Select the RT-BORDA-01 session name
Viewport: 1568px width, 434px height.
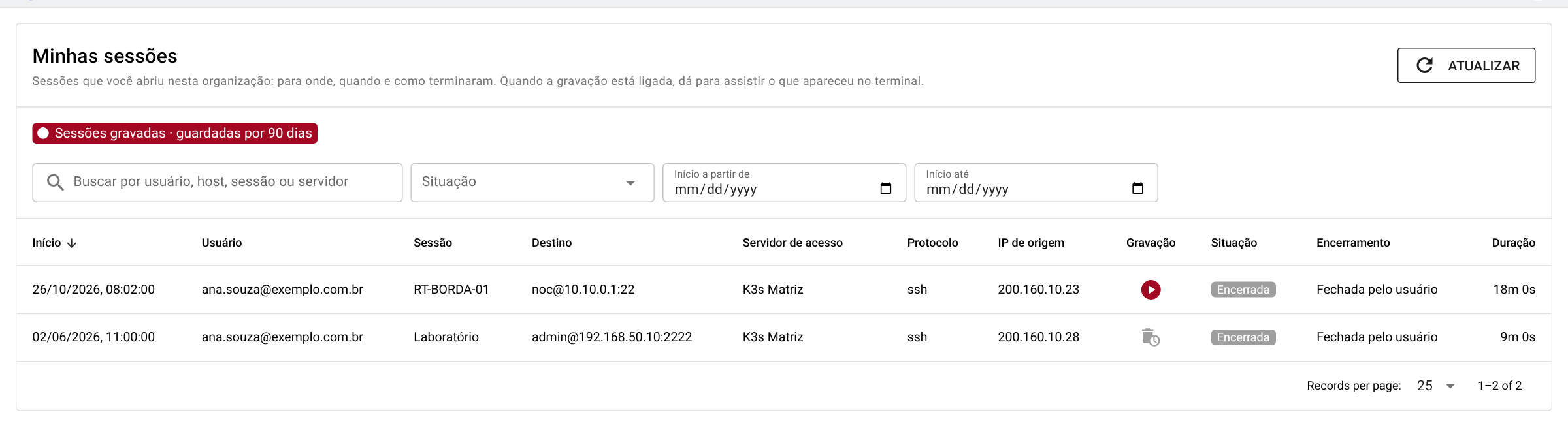(451, 289)
